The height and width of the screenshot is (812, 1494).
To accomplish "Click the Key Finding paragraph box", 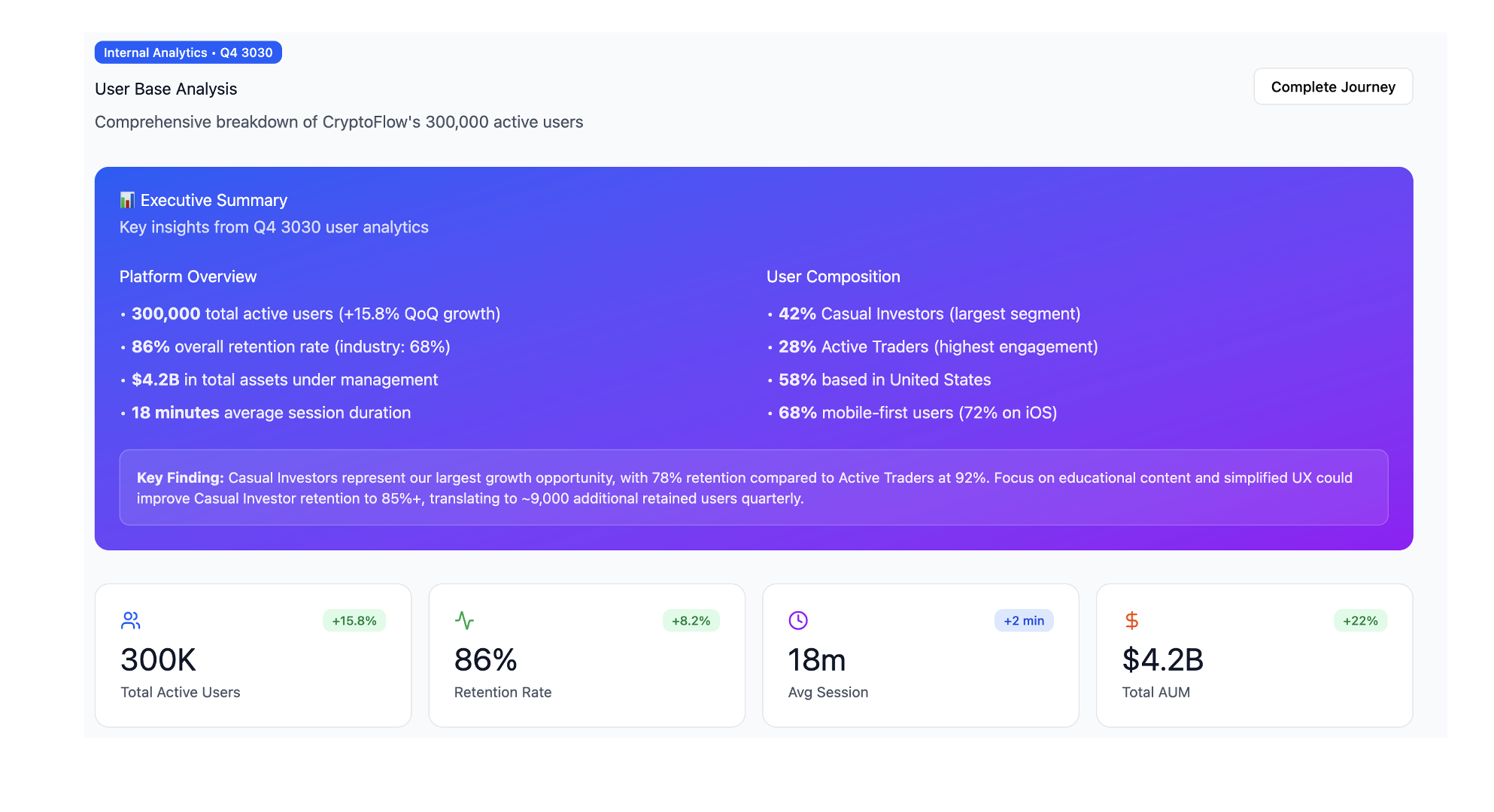I will (x=754, y=487).
